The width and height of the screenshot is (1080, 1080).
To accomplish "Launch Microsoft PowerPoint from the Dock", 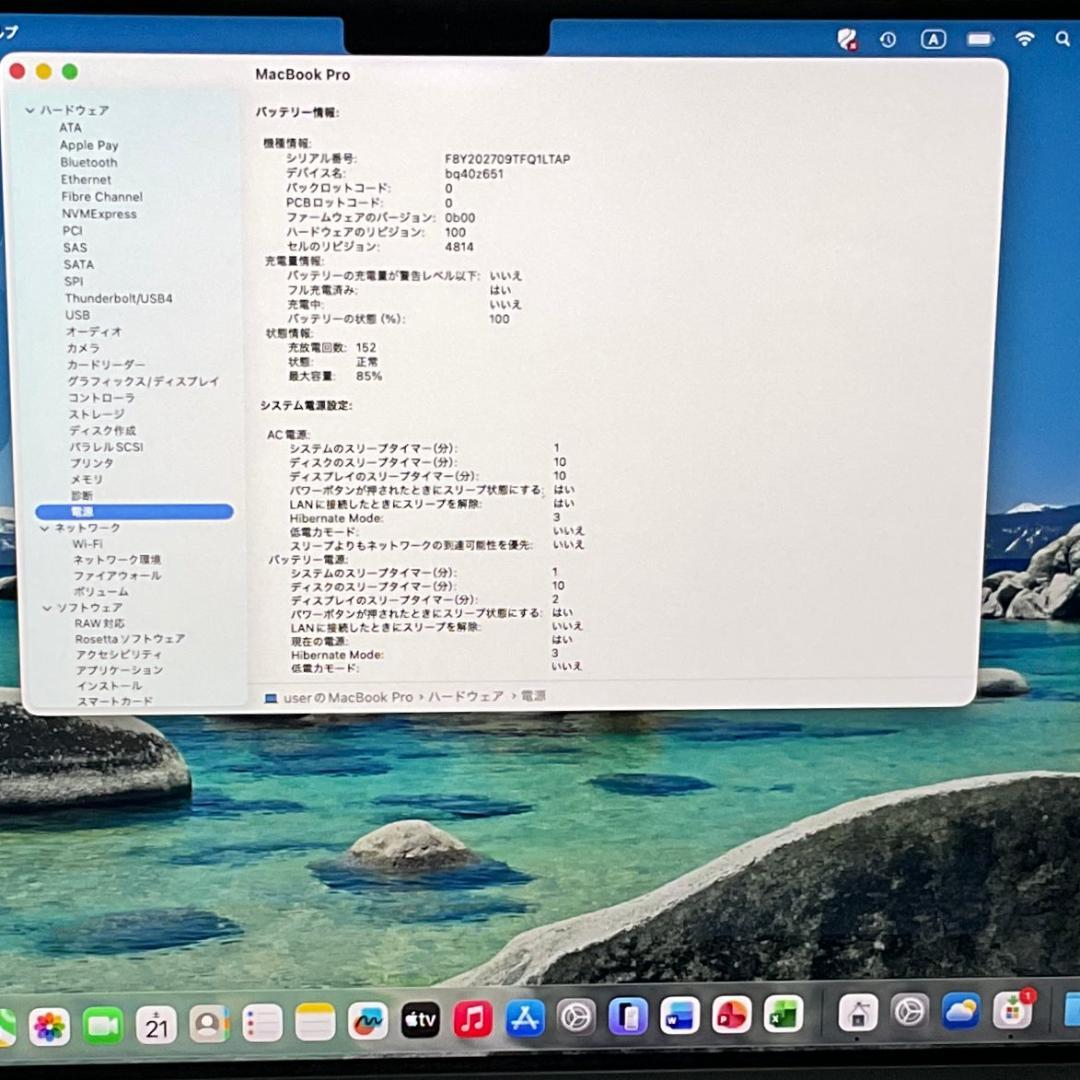I will coord(731,1015).
